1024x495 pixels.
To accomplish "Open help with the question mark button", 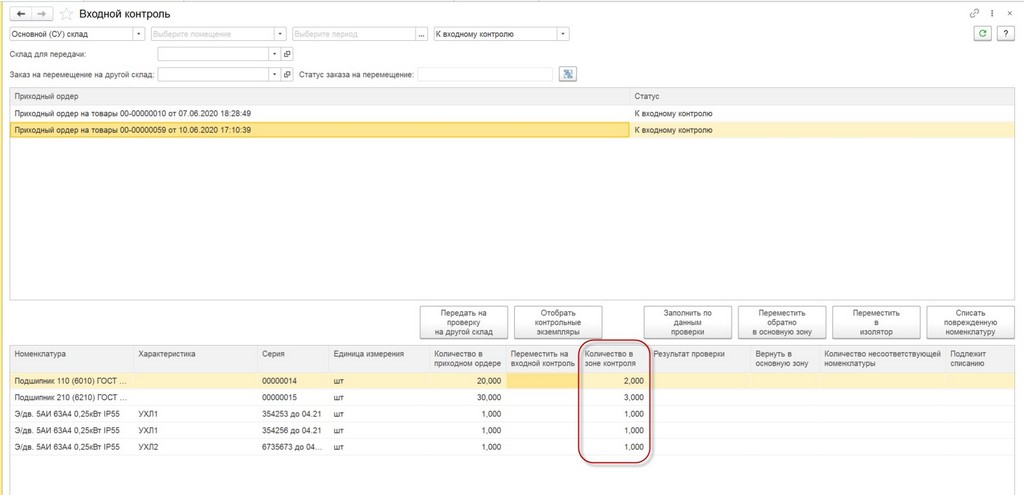I will click(1004, 34).
